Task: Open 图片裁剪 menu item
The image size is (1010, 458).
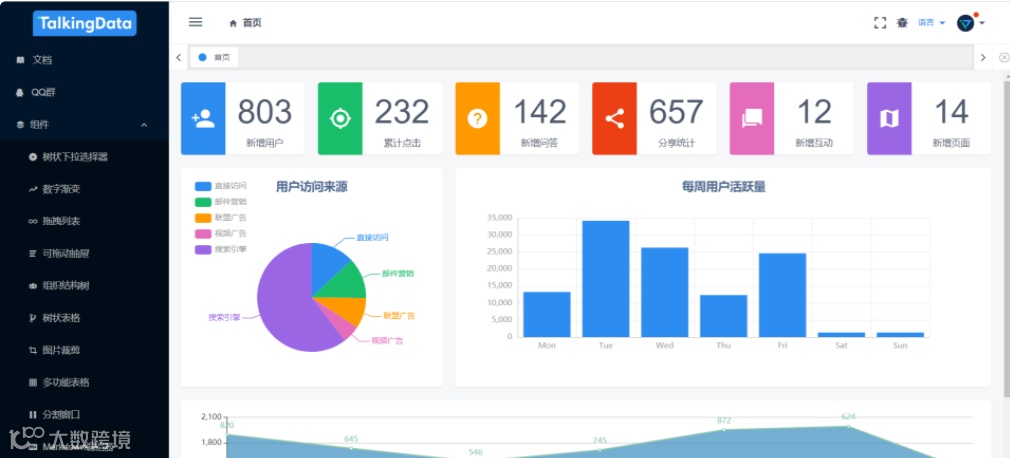Action: click(84, 350)
